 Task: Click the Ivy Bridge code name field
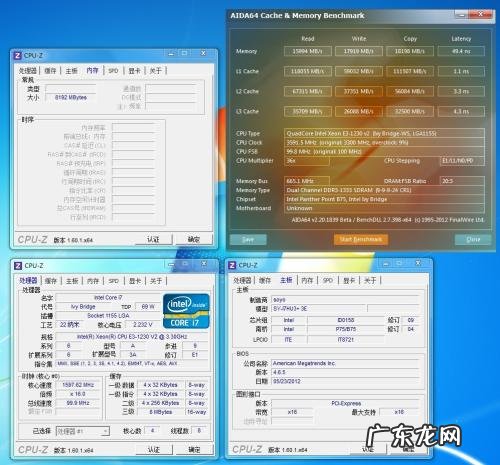[83, 307]
